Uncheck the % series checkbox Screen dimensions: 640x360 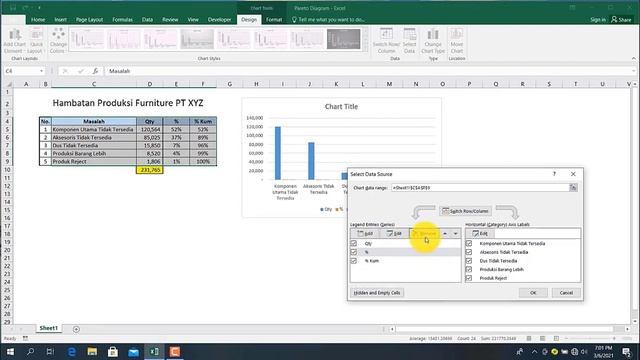(354, 252)
